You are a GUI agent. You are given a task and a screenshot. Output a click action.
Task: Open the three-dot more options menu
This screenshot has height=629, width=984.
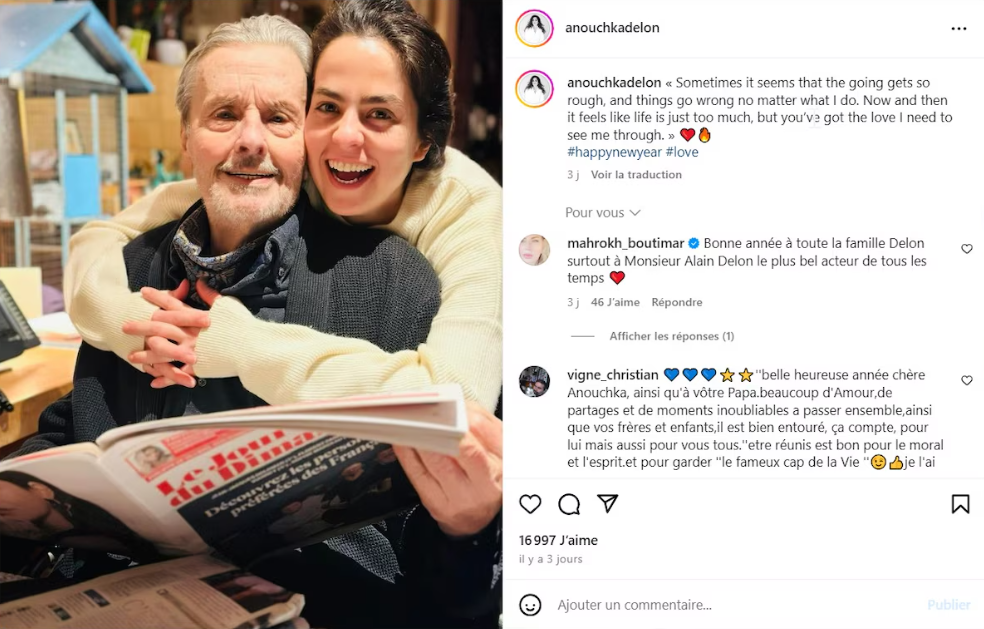tap(958, 28)
